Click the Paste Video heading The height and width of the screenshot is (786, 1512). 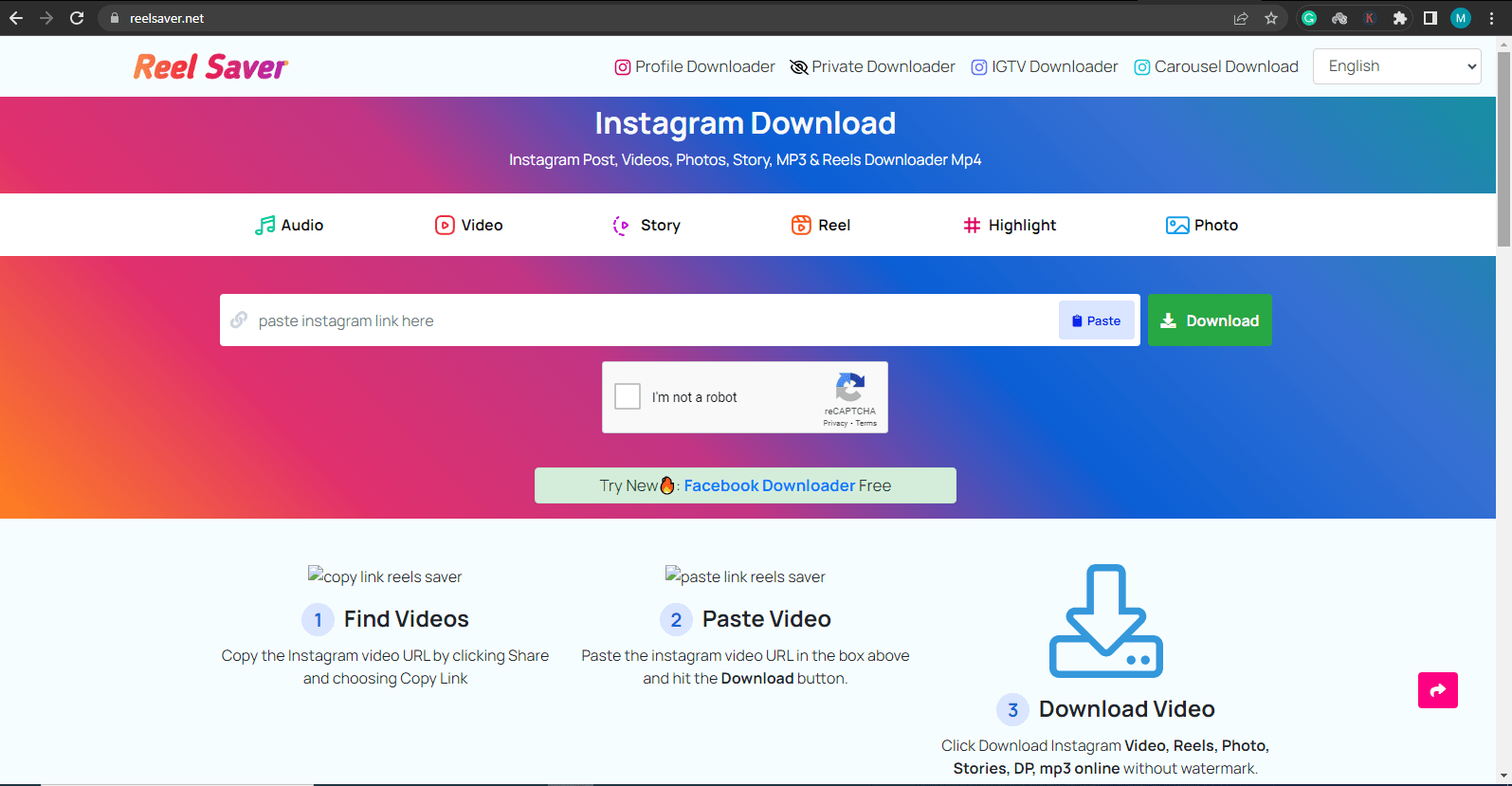(x=767, y=619)
